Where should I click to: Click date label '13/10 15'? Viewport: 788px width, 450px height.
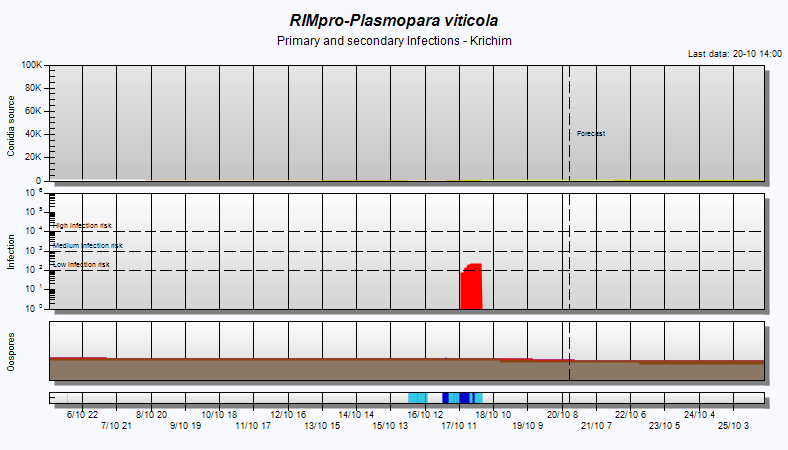coord(322,426)
